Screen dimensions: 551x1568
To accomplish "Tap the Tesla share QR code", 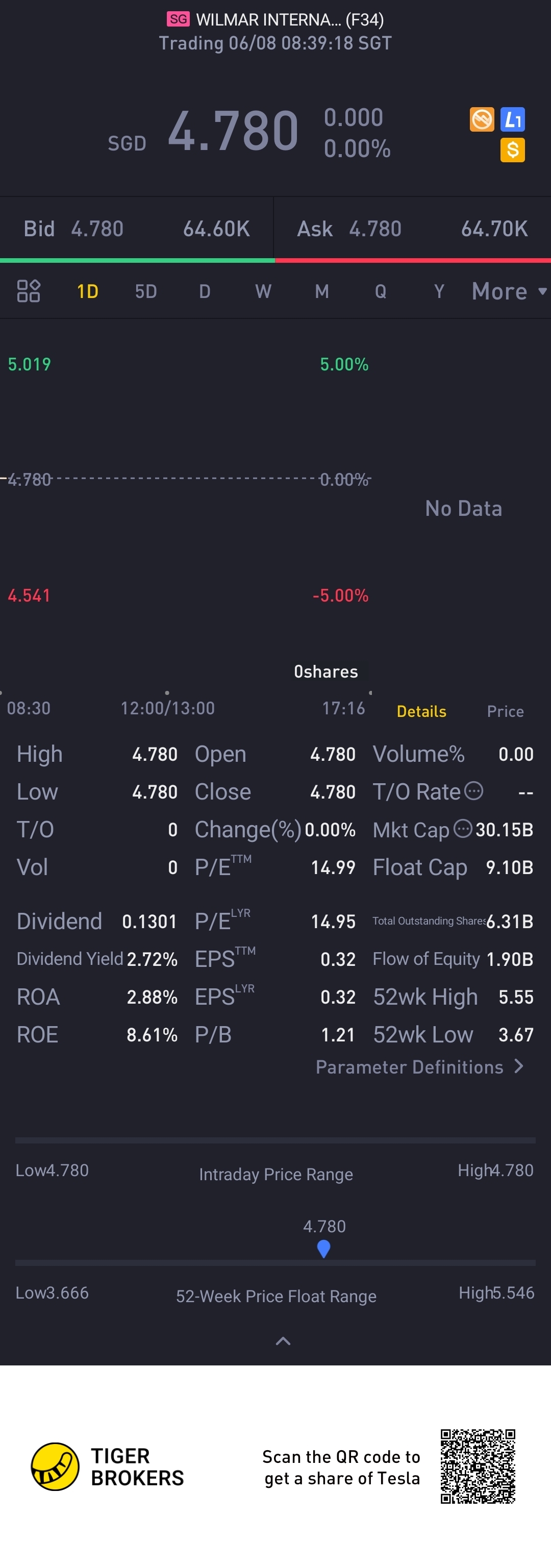I will (x=478, y=1466).
